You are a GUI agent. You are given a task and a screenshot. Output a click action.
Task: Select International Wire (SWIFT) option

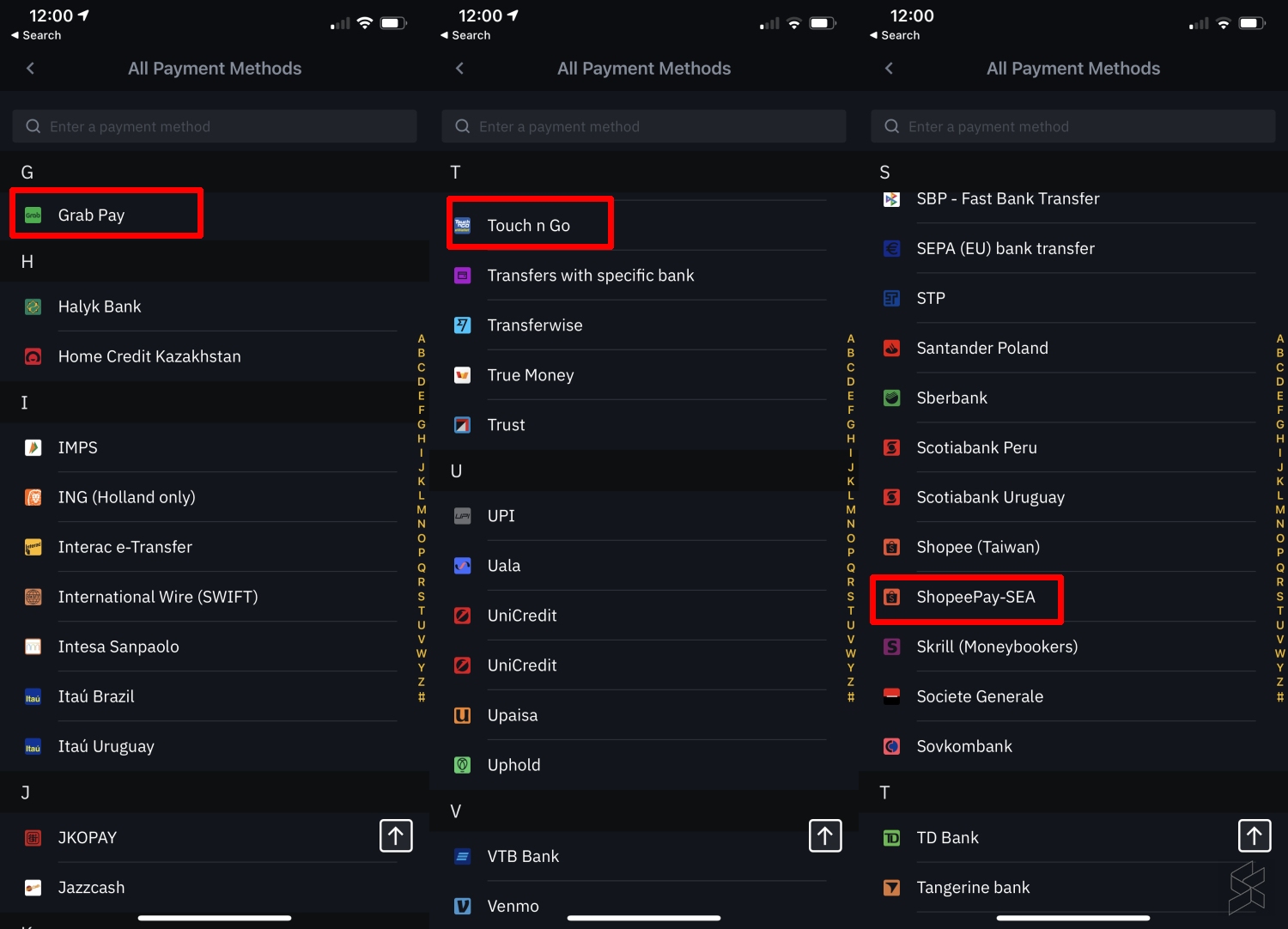[x=158, y=597]
